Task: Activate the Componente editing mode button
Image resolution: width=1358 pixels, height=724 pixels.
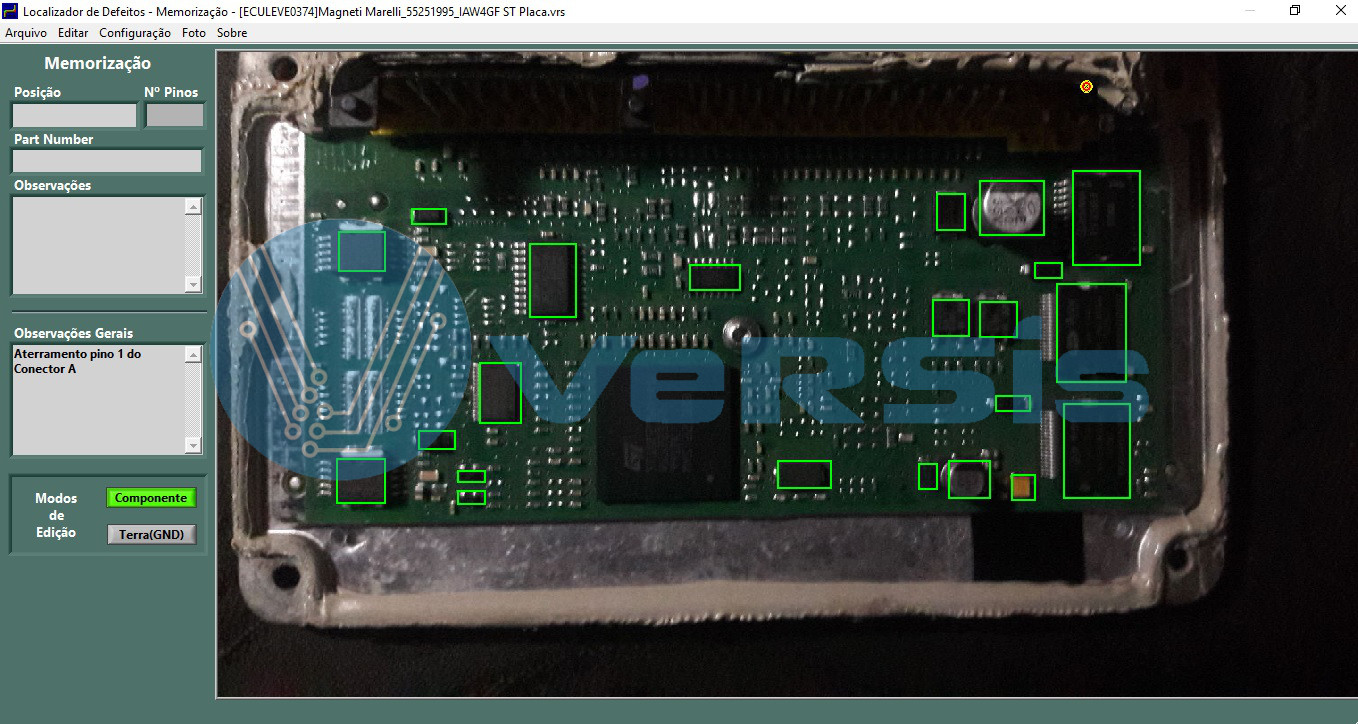Action: coord(151,498)
